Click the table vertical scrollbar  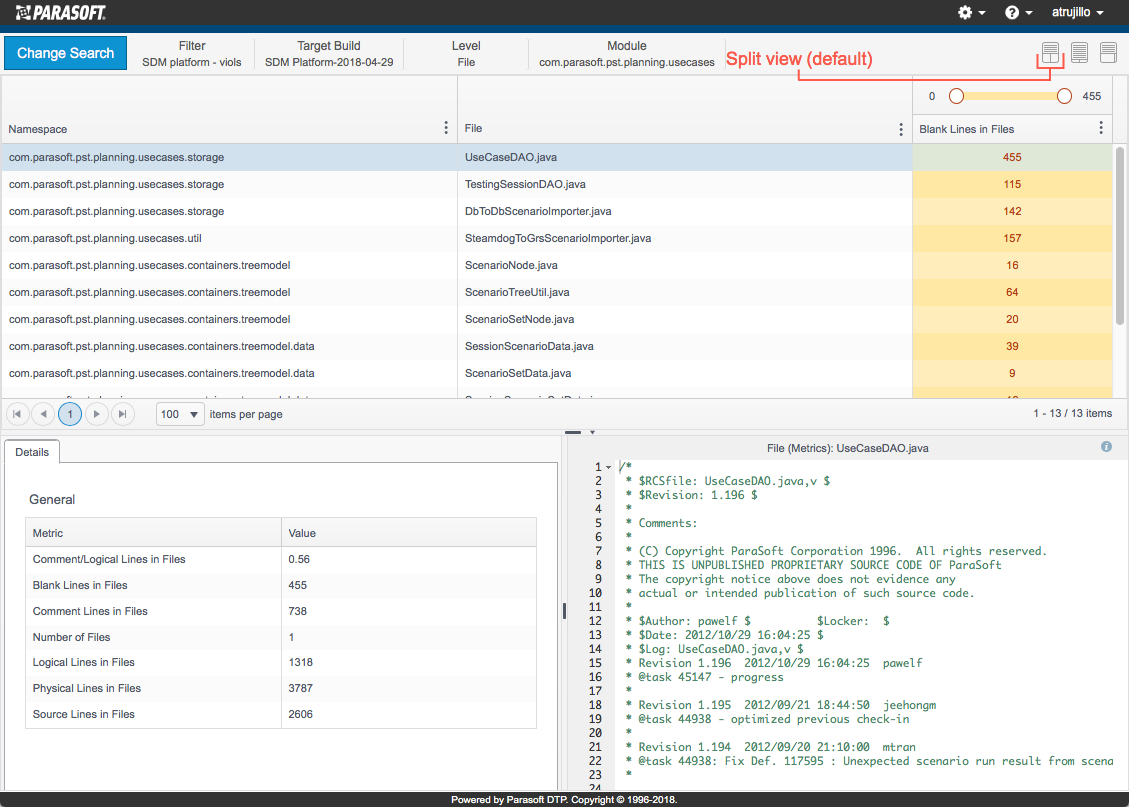[1120, 235]
